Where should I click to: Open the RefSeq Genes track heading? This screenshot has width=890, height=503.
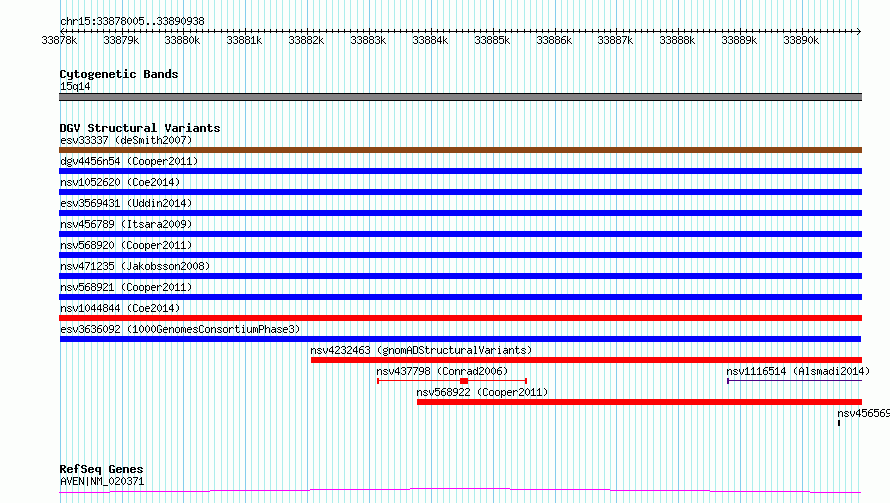tap(101, 469)
